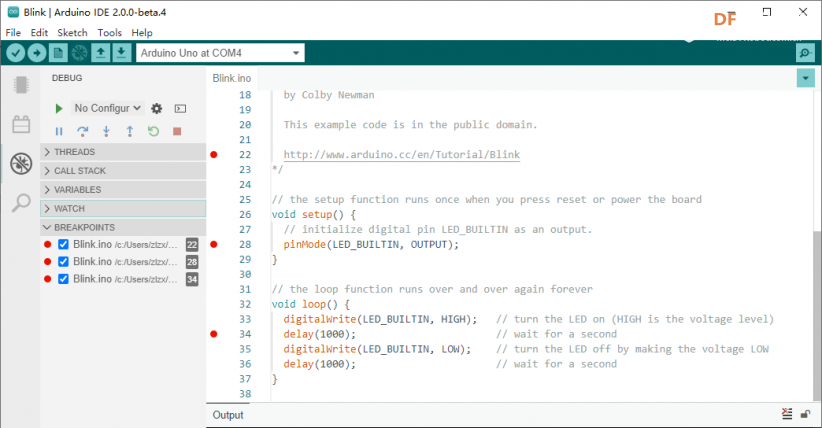Expand the VARIABLES section
The height and width of the screenshot is (428, 822).
pyautogui.click(x=123, y=190)
